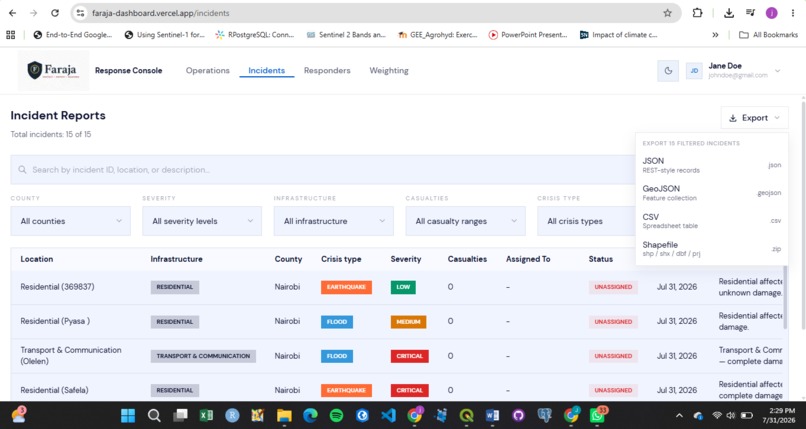The image size is (806, 429).
Task: Click the Casualties column header
Action: pos(467,259)
